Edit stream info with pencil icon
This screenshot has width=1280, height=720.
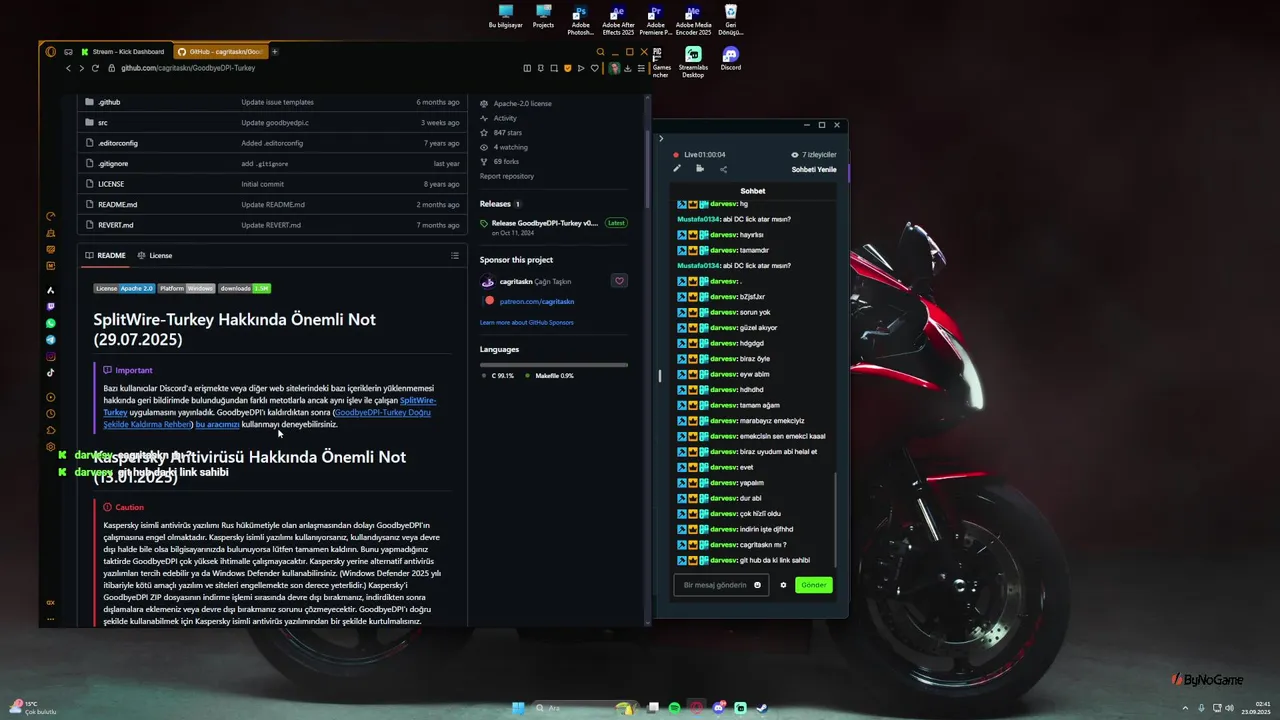(x=677, y=168)
